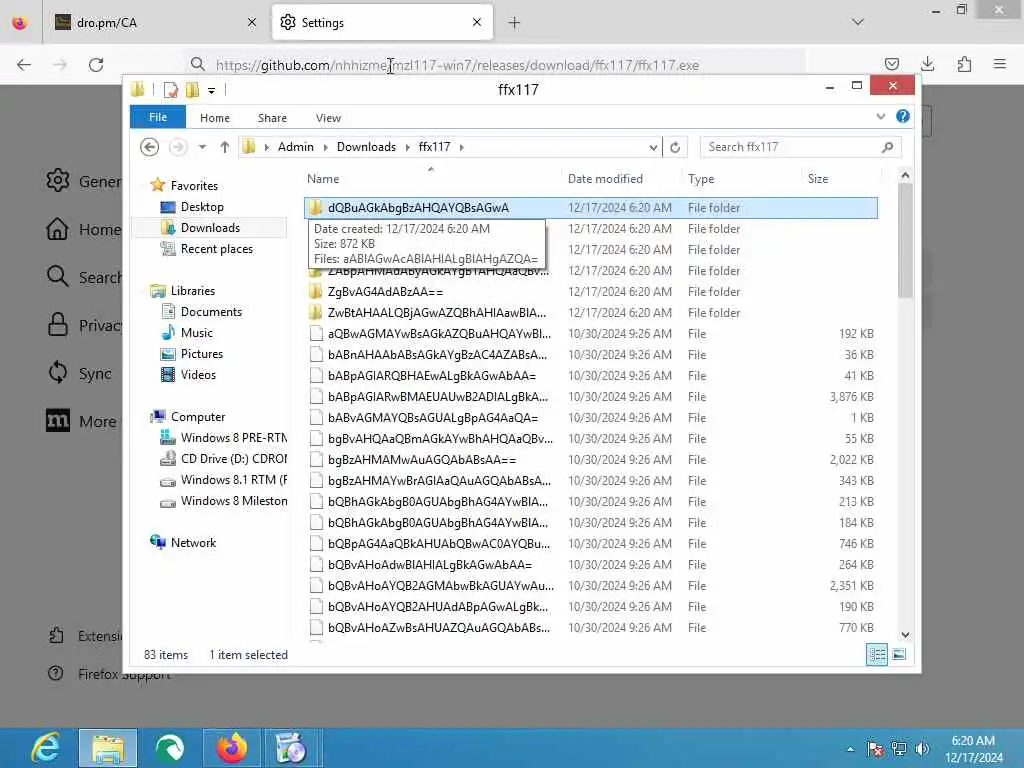This screenshot has height=768, width=1024.
Task: Click the Downloads breadcrumb segment
Action: [x=366, y=147]
